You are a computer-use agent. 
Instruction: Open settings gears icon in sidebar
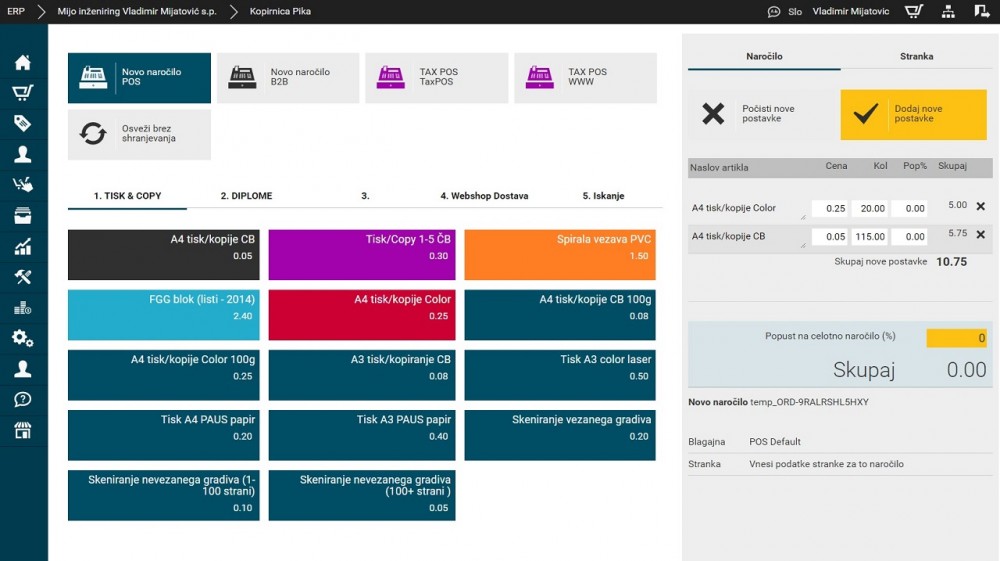22,338
